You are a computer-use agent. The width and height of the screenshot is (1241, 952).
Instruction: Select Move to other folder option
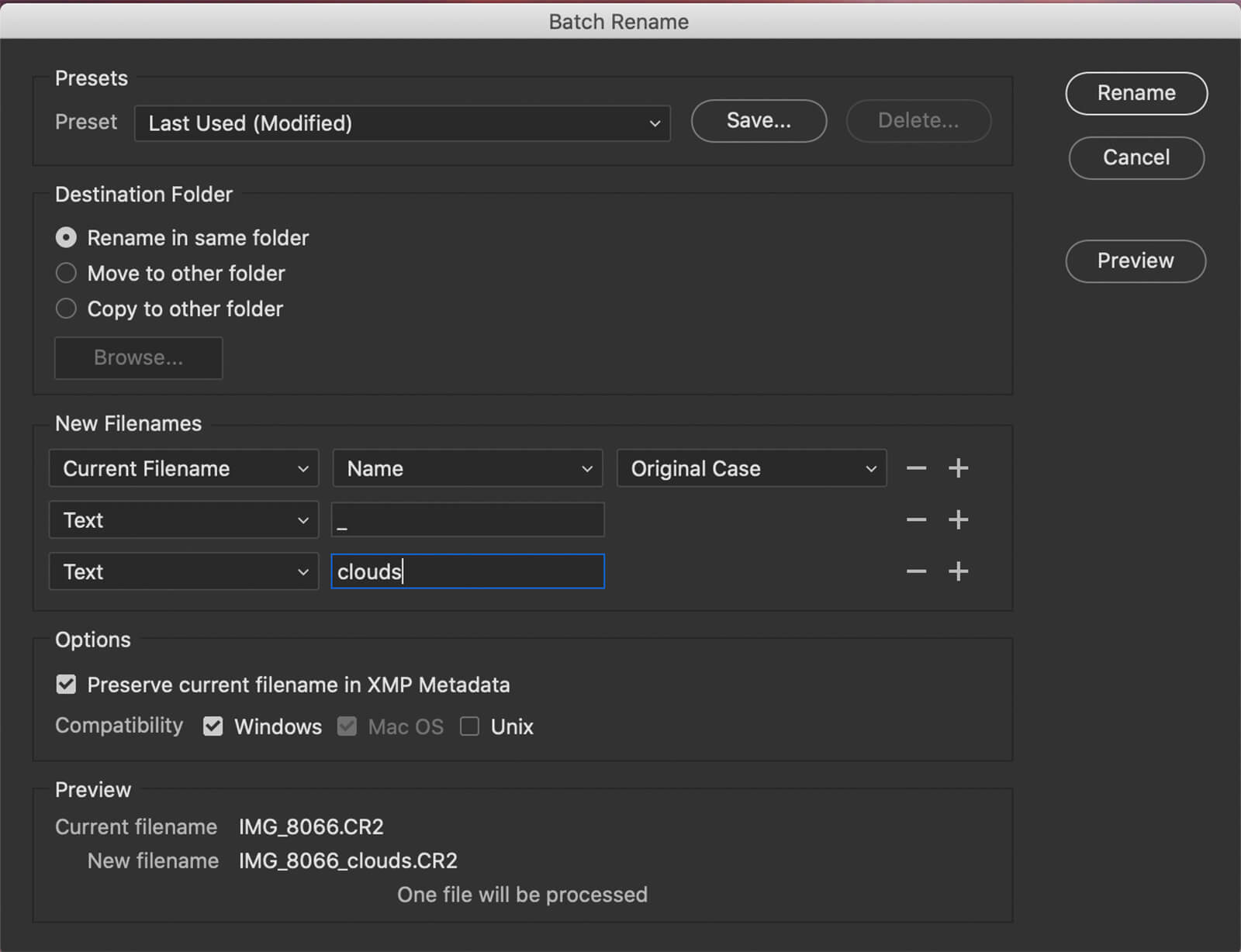pyautogui.click(x=67, y=273)
